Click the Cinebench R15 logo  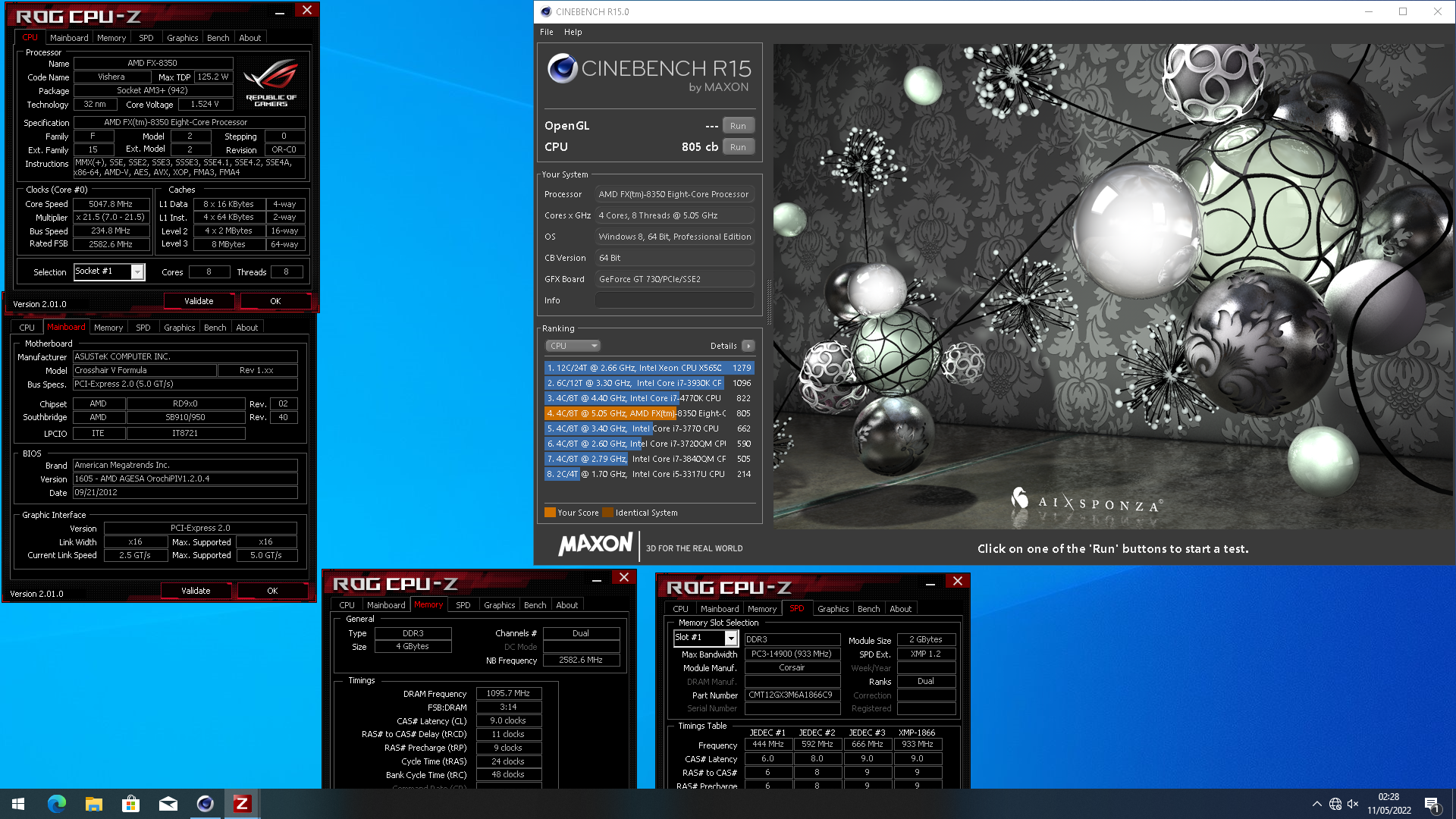pos(649,73)
